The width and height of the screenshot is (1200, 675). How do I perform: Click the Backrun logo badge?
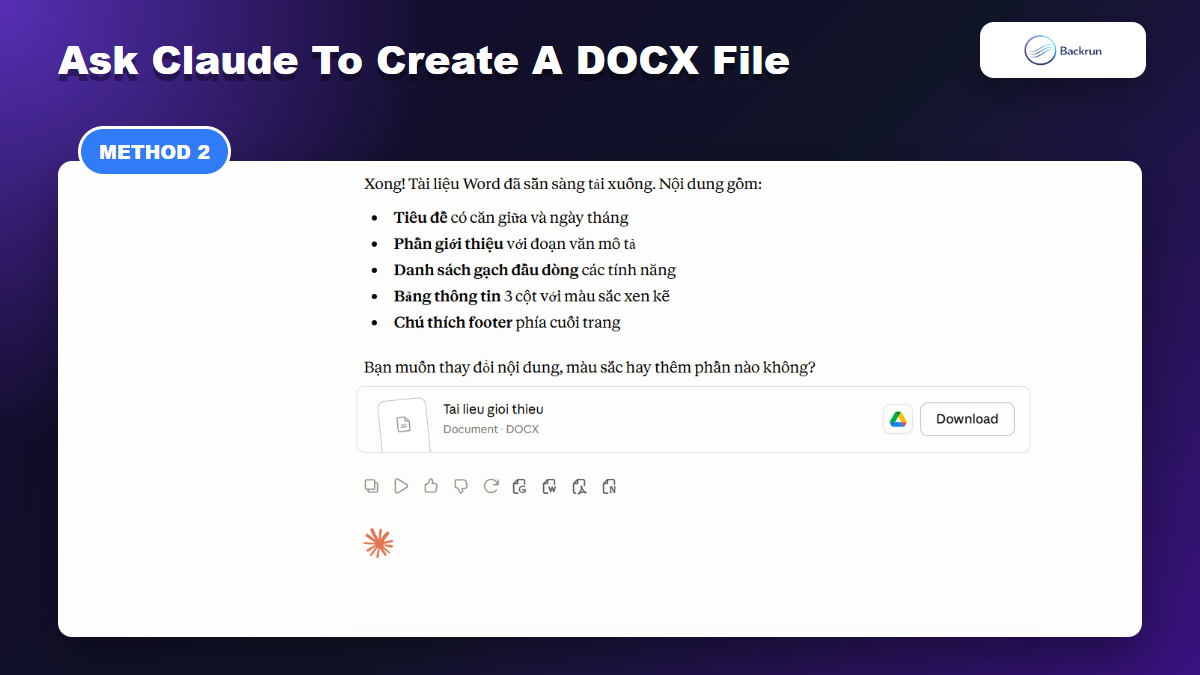coord(1063,50)
